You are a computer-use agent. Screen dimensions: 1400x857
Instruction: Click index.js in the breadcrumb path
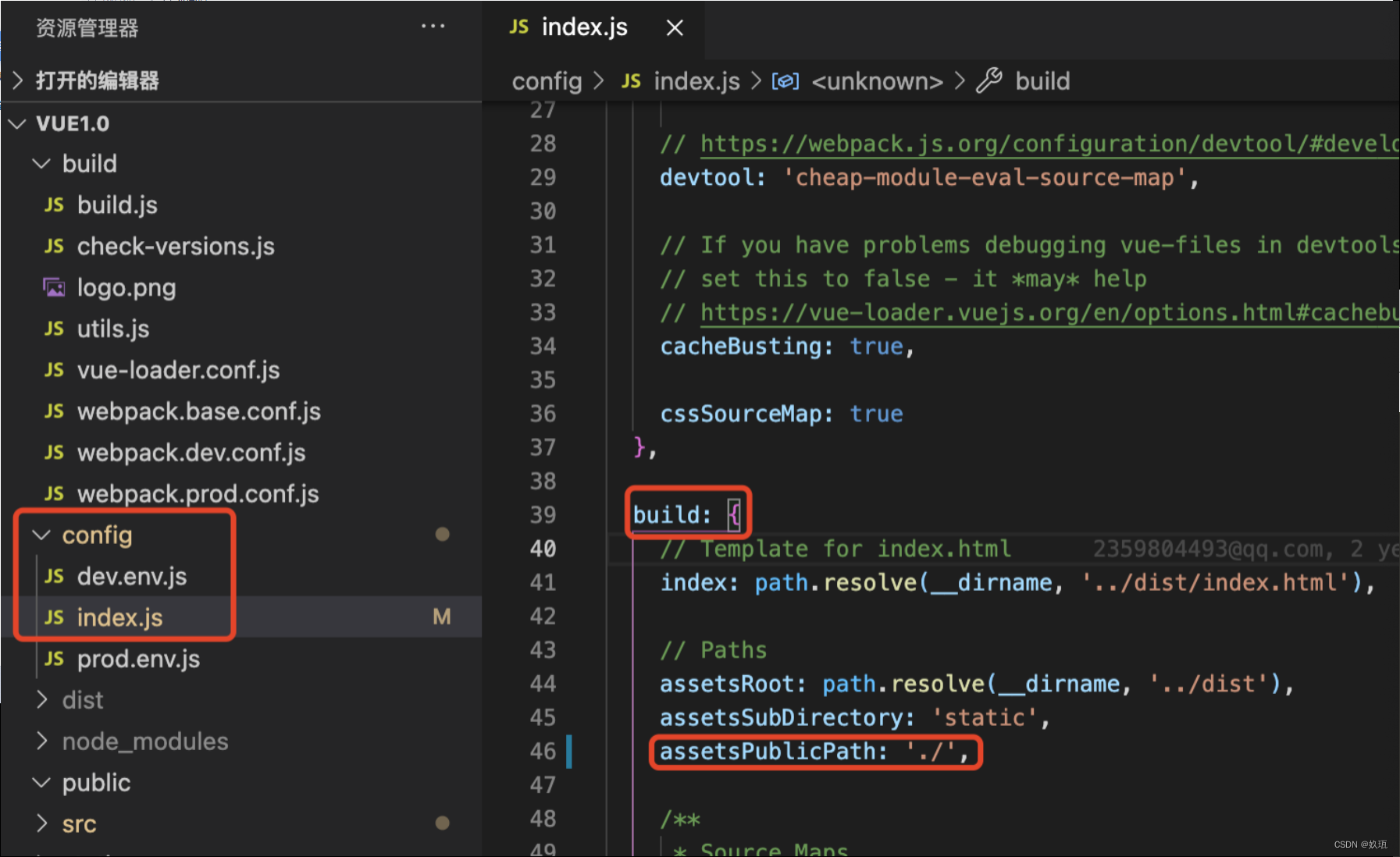tap(696, 81)
